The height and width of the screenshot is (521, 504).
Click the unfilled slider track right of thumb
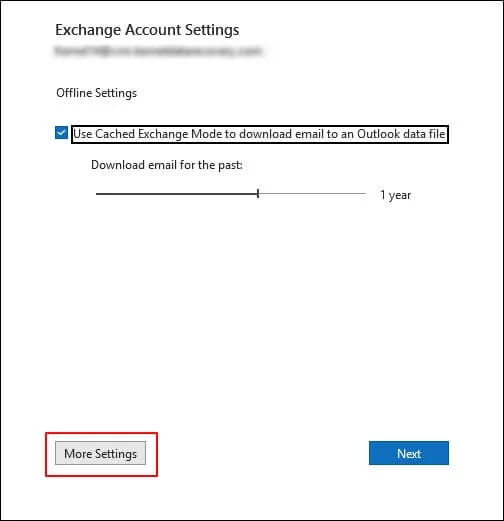pos(313,193)
